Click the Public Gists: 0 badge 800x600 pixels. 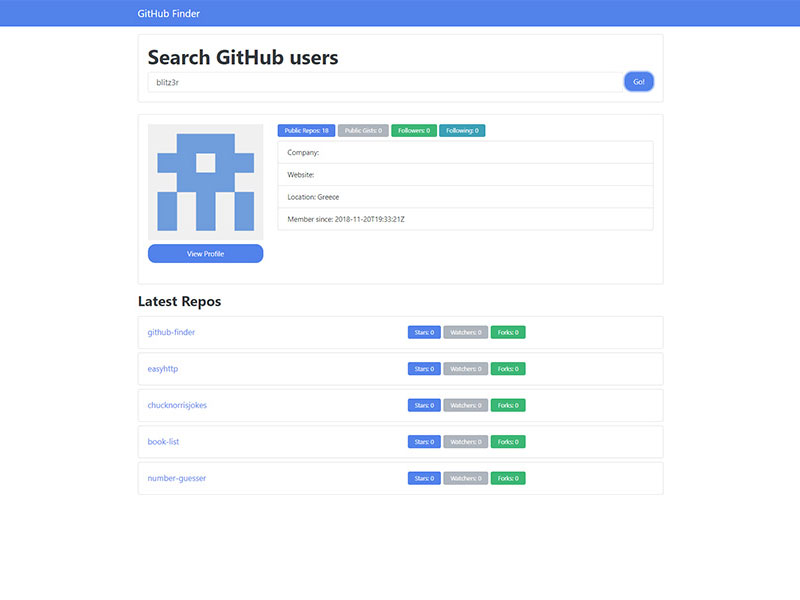363,131
